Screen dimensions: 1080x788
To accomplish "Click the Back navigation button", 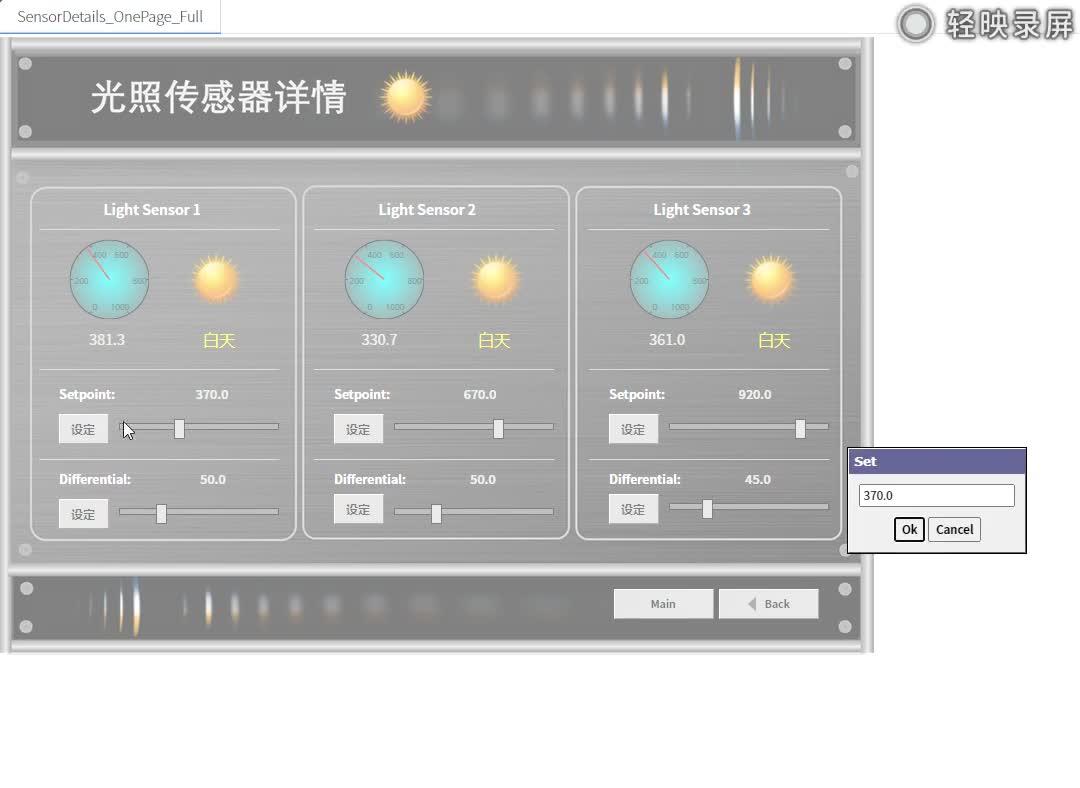I will (768, 603).
